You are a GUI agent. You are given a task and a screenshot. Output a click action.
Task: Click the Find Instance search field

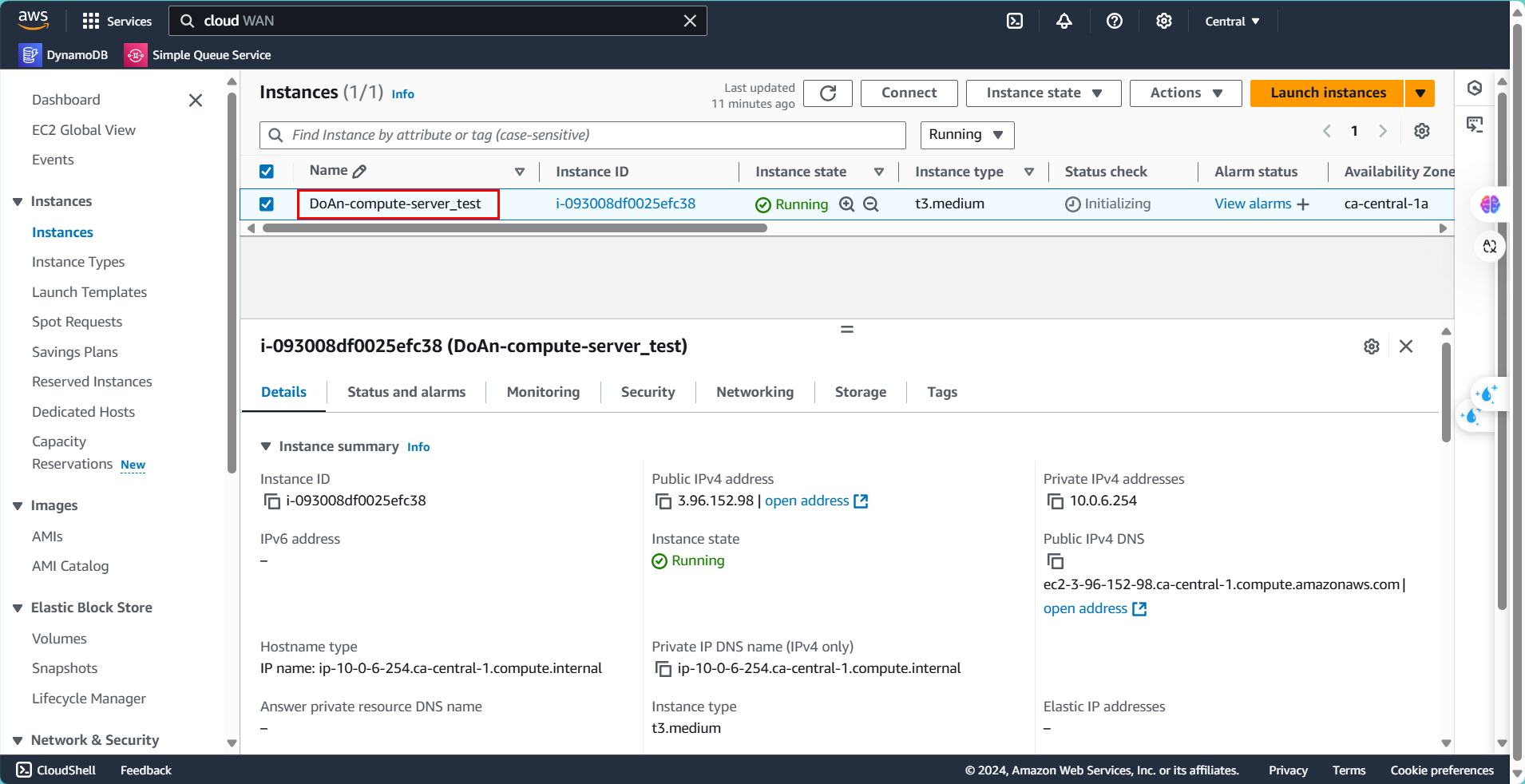click(x=583, y=135)
